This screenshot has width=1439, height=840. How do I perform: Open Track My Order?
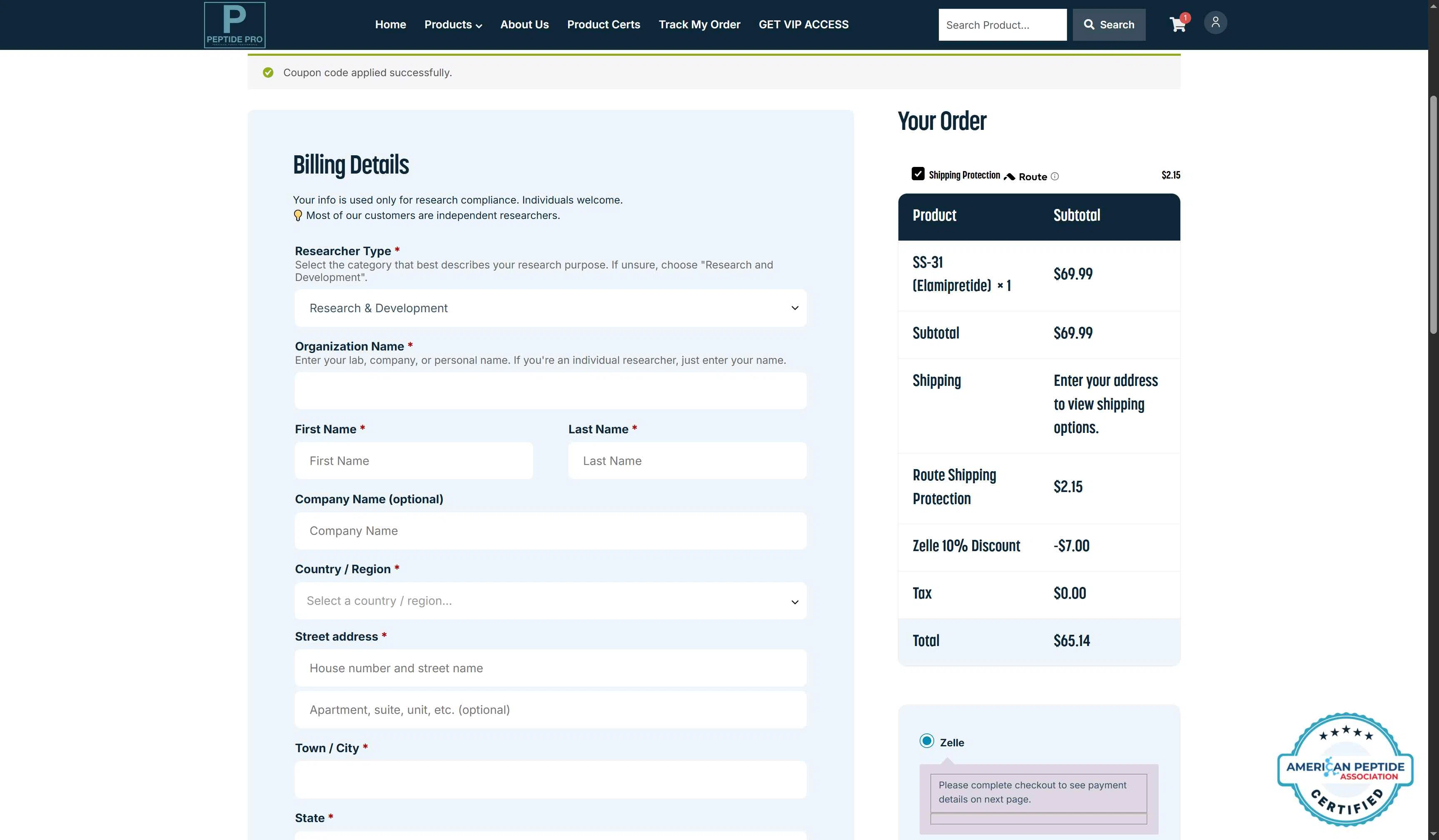[x=699, y=25]
